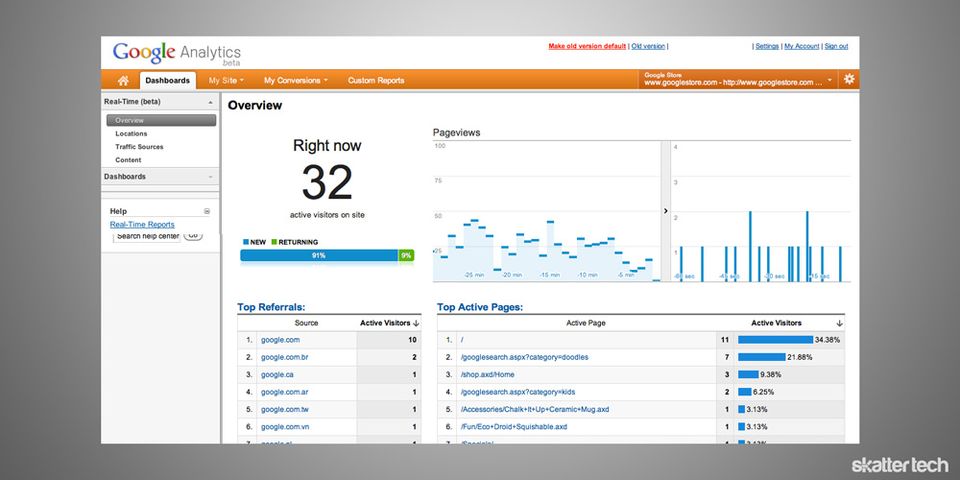Open /googlesearch.aspx?category=kids page link
Screen dimensions: 960x480
pos(517,392)
